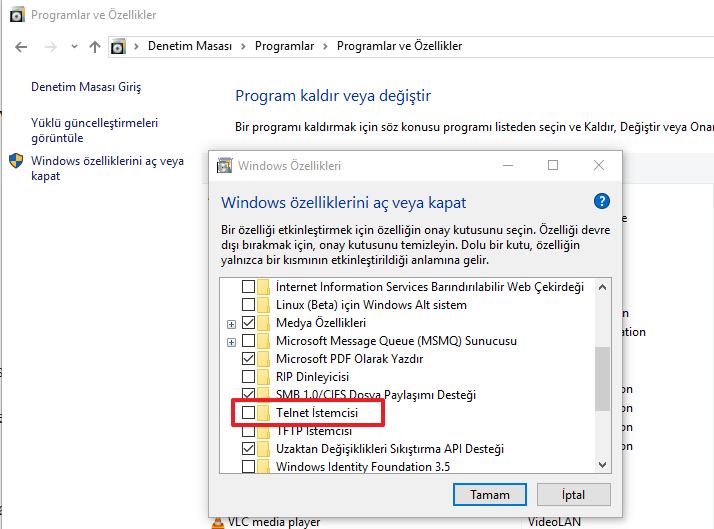Screen dimensions: 714x529
Task: Click folder icon next to Windows Identity Foundation 3.5
Action: point(263,467)
